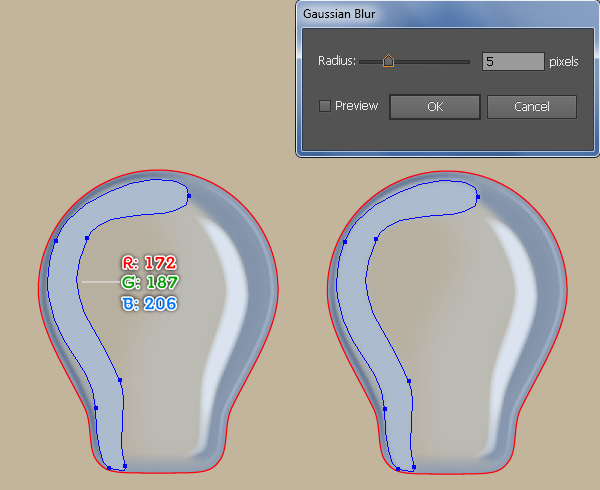Confirm Gaussian Blur with OK
Image resolution: width=600 pixels, height=490 pixels.
click(435, 107)
